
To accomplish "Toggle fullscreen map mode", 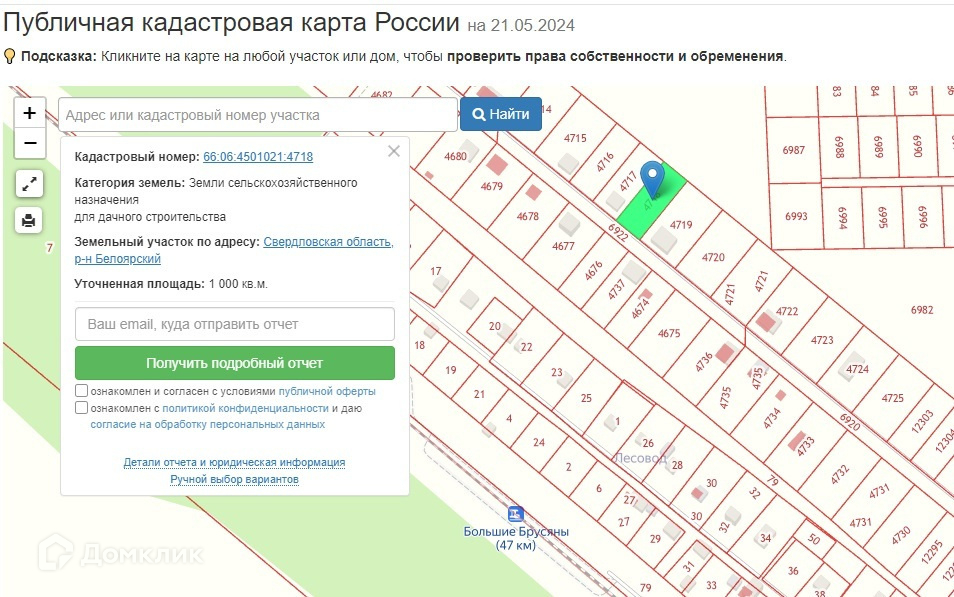I will [x=29, y=184].
